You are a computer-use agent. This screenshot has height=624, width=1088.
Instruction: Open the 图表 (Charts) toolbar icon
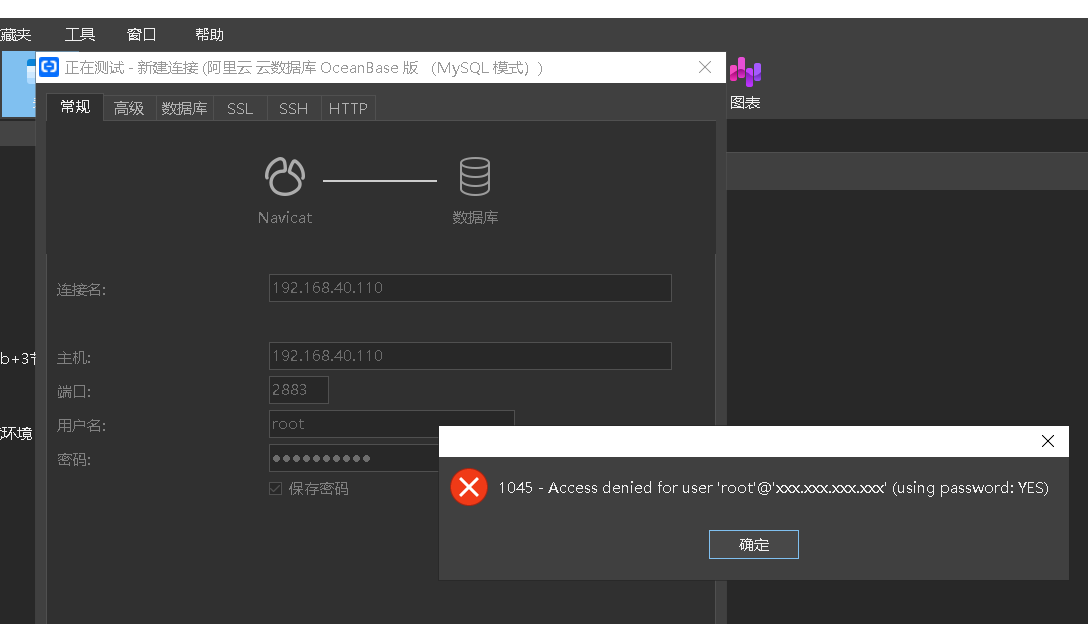pos(745,82)
